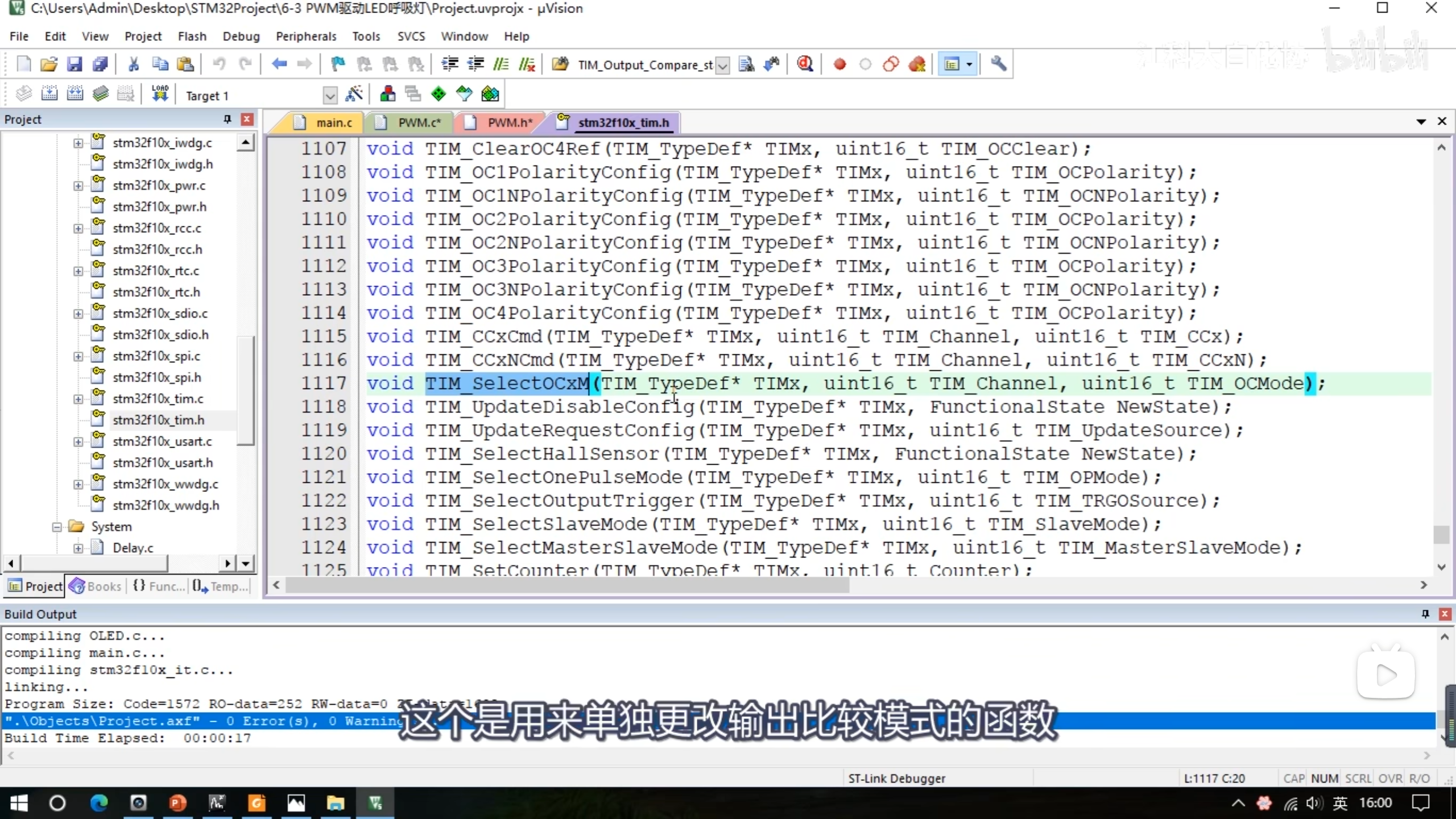The image size is (1456, 819).
Task: Expand the stm32f10x_tim.c tree node
Action: click(78, 399)
